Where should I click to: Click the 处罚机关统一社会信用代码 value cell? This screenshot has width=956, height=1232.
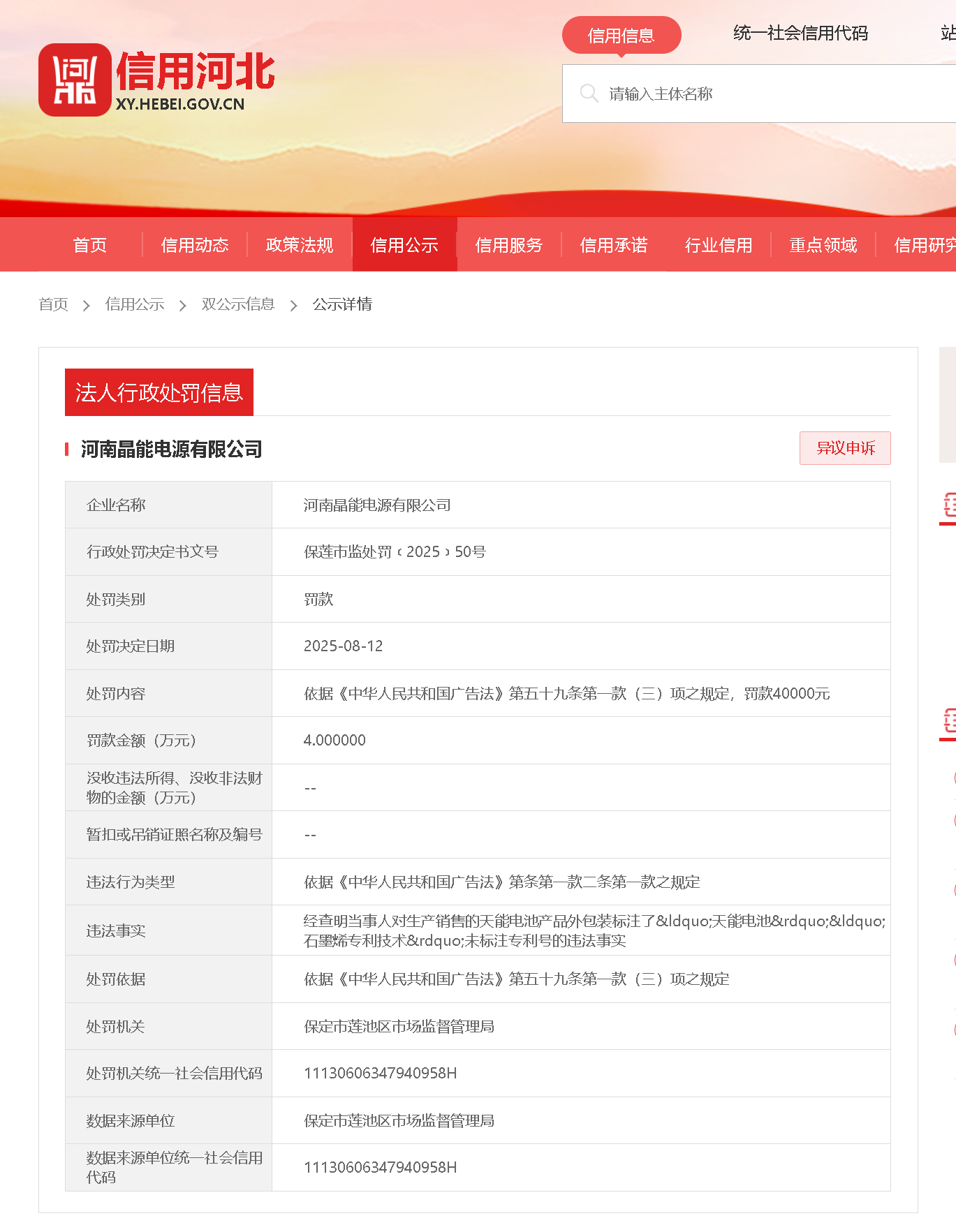coord(581,1073)
